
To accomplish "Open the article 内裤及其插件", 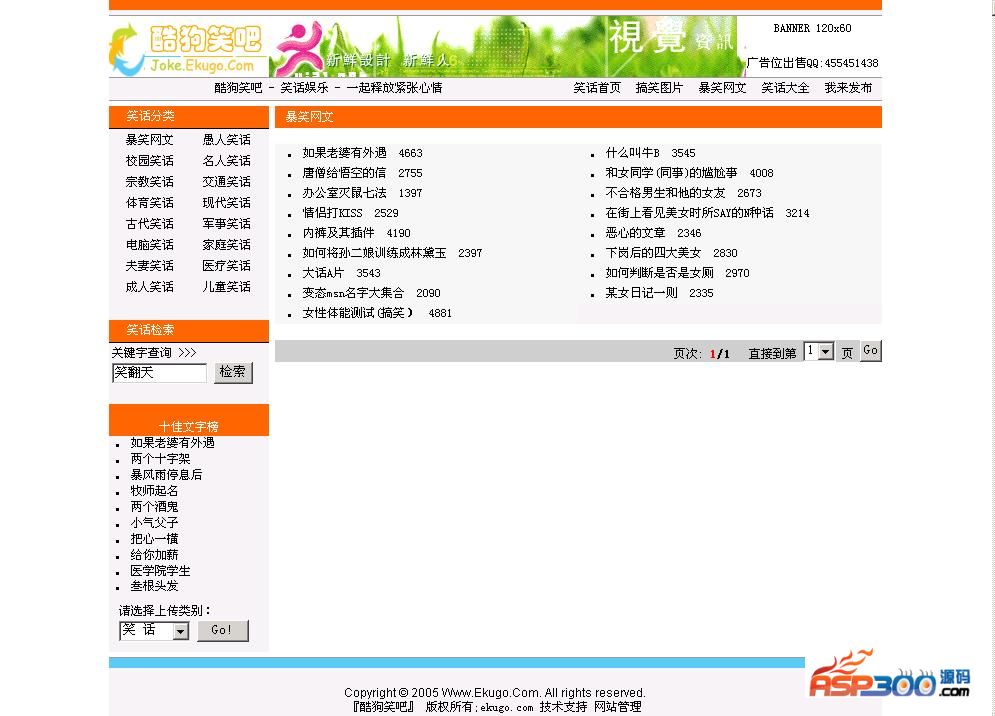I will pyautogui.click(x=338, y=233).
